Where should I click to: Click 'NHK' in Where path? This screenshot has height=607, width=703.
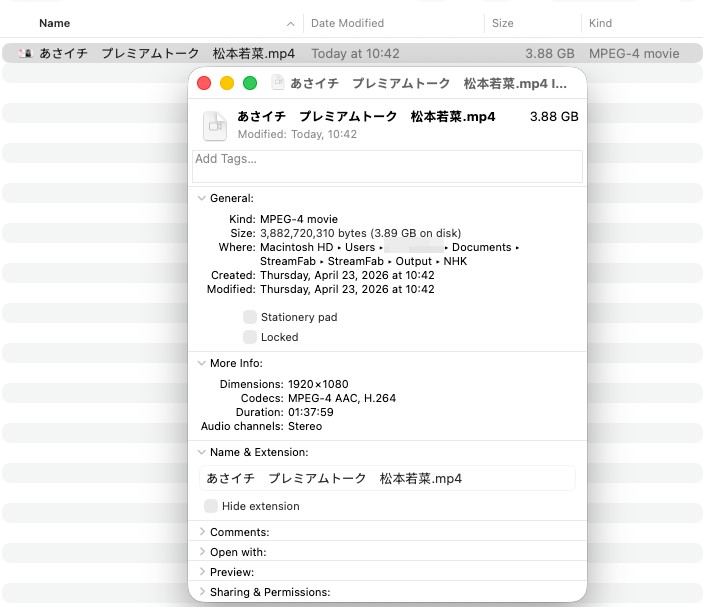click(x=455, y=261)
